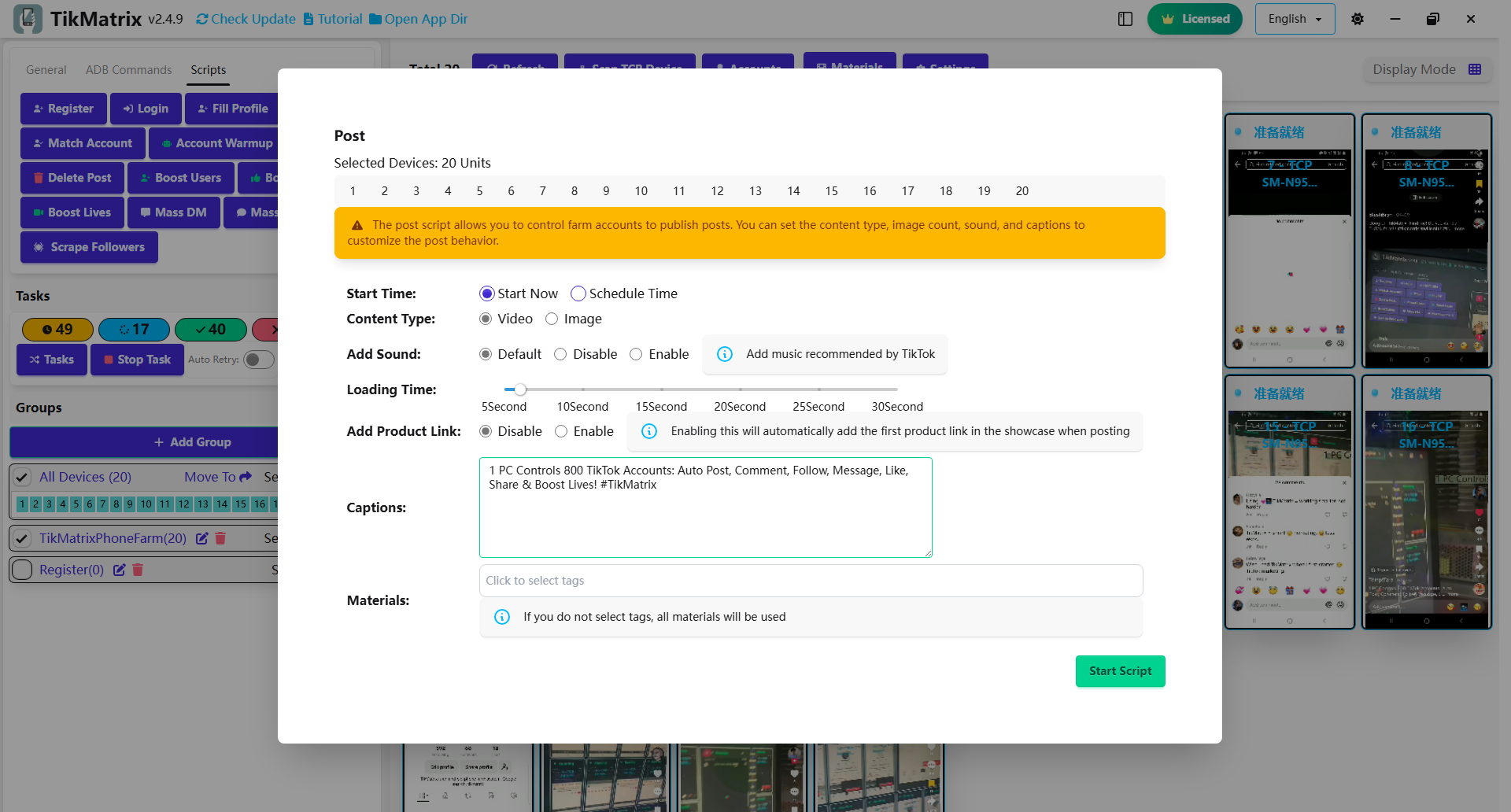Click Move To for All Devices
The image size is (1511, 812).
pos(218,477)
